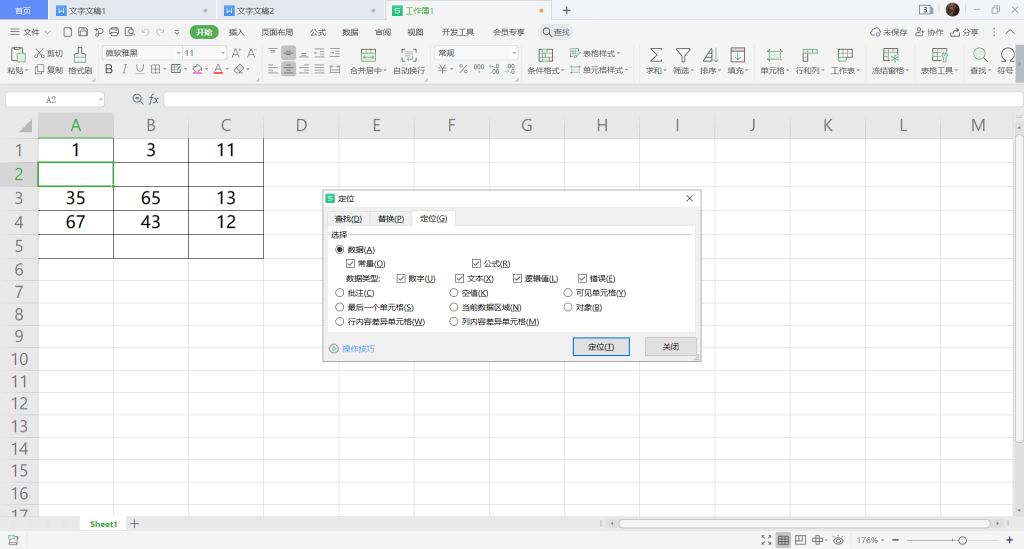The image size is (1024, 549).
Task: Click the 剪切 (Cut) scissors icon
Action: click(39, 53)
